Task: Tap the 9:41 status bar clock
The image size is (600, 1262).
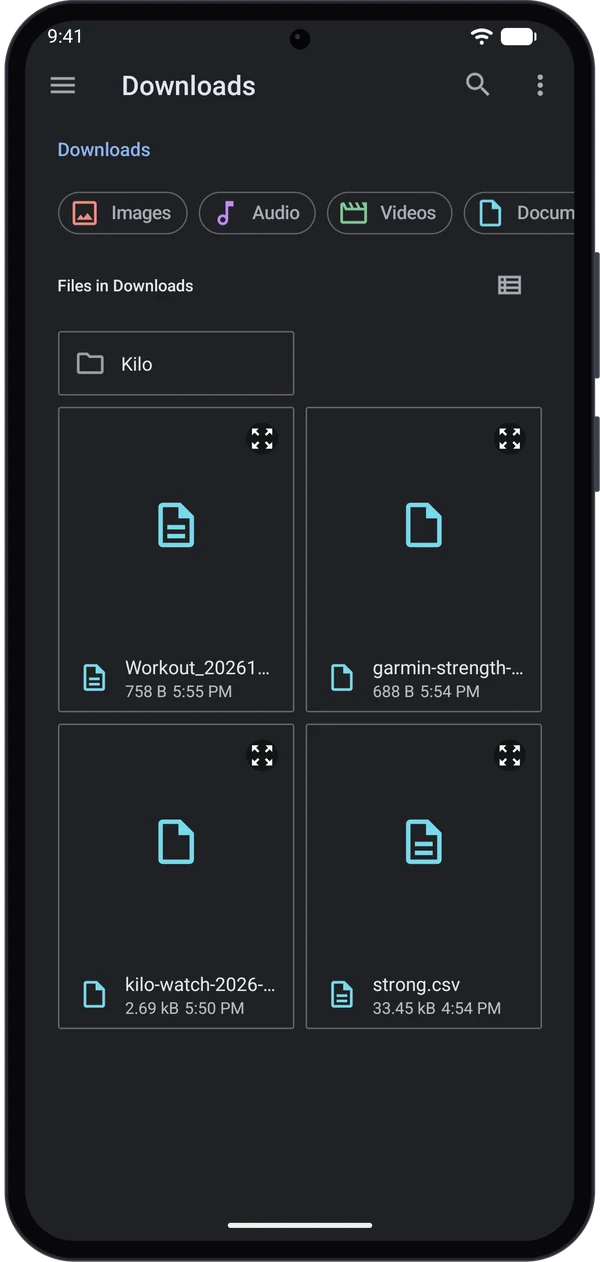Action: (65, 36)
